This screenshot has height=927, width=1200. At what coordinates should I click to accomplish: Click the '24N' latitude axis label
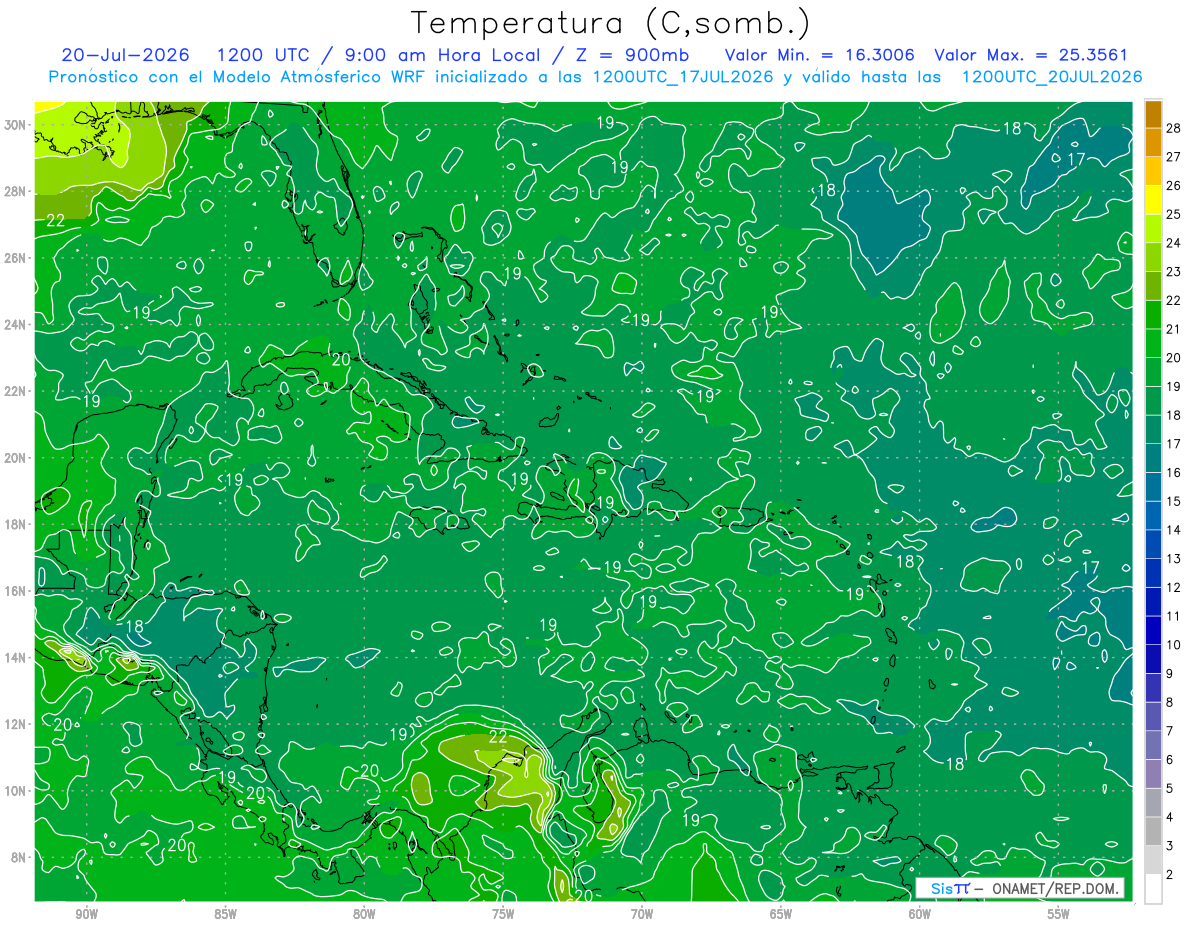coord(16,324)
